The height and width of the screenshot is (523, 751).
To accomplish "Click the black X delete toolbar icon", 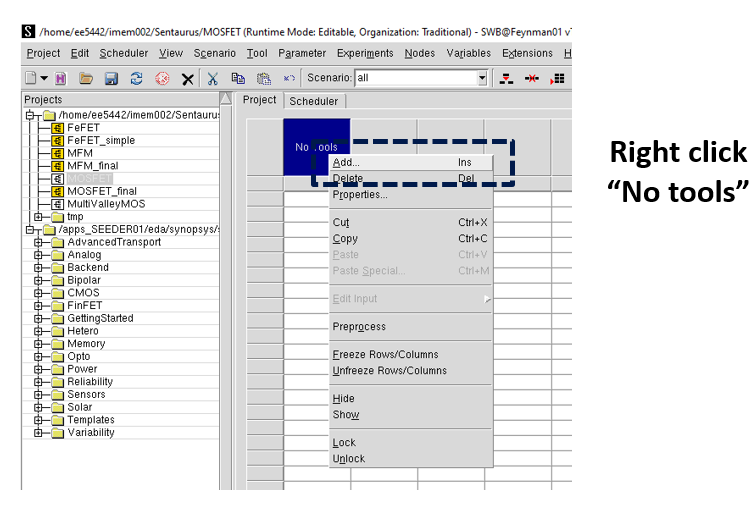I will coord(187,78).
